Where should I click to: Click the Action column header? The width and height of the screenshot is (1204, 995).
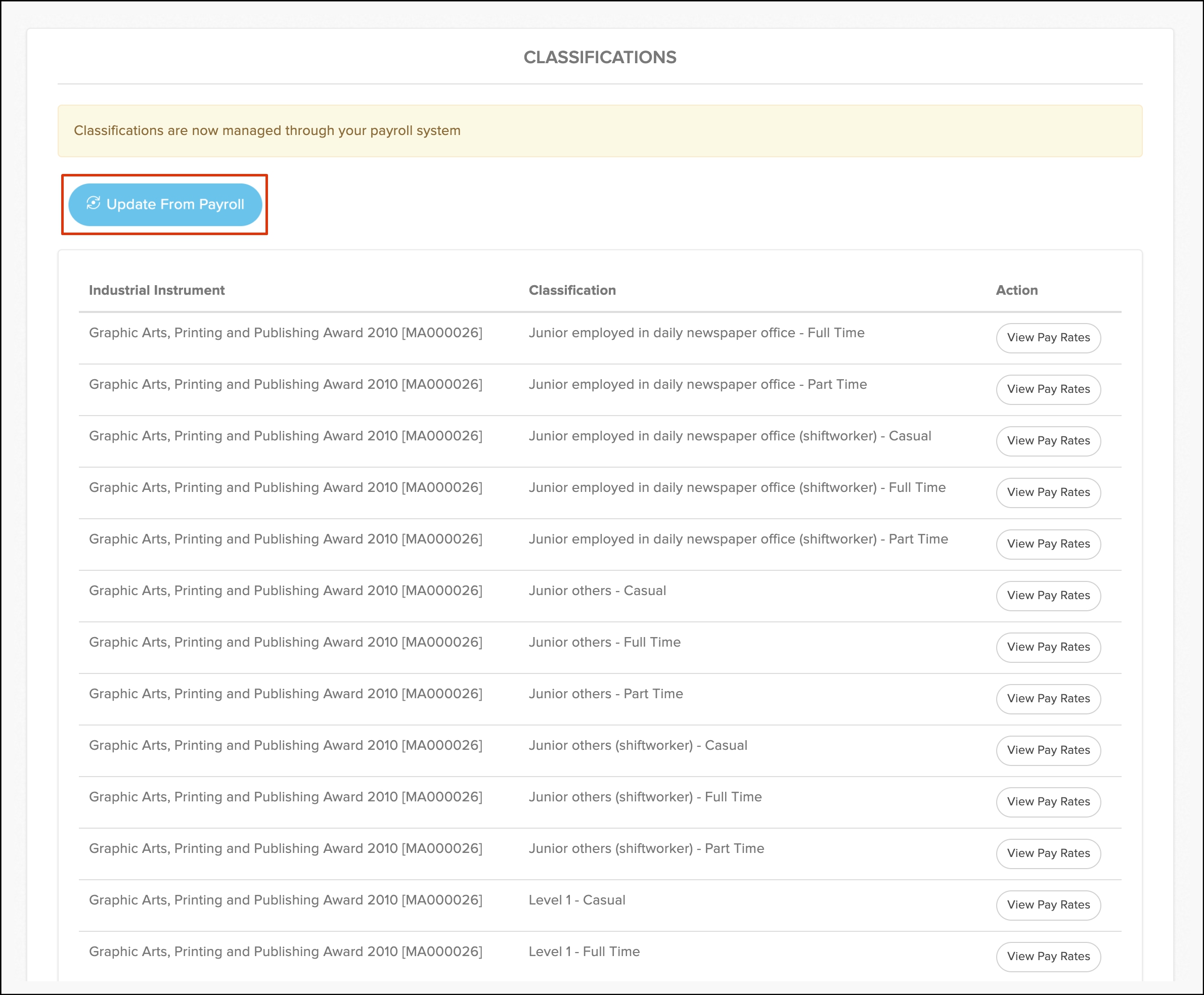(x=1016, y=290)
